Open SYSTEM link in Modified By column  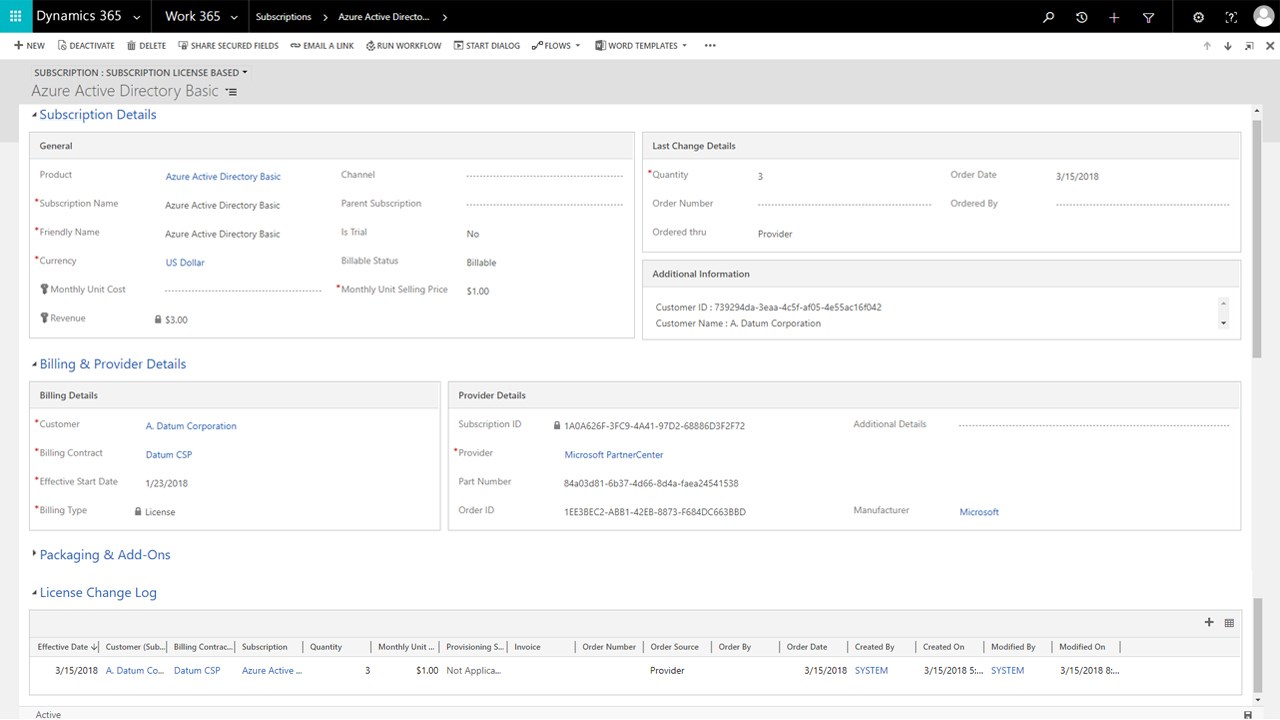pos(1007,671)
